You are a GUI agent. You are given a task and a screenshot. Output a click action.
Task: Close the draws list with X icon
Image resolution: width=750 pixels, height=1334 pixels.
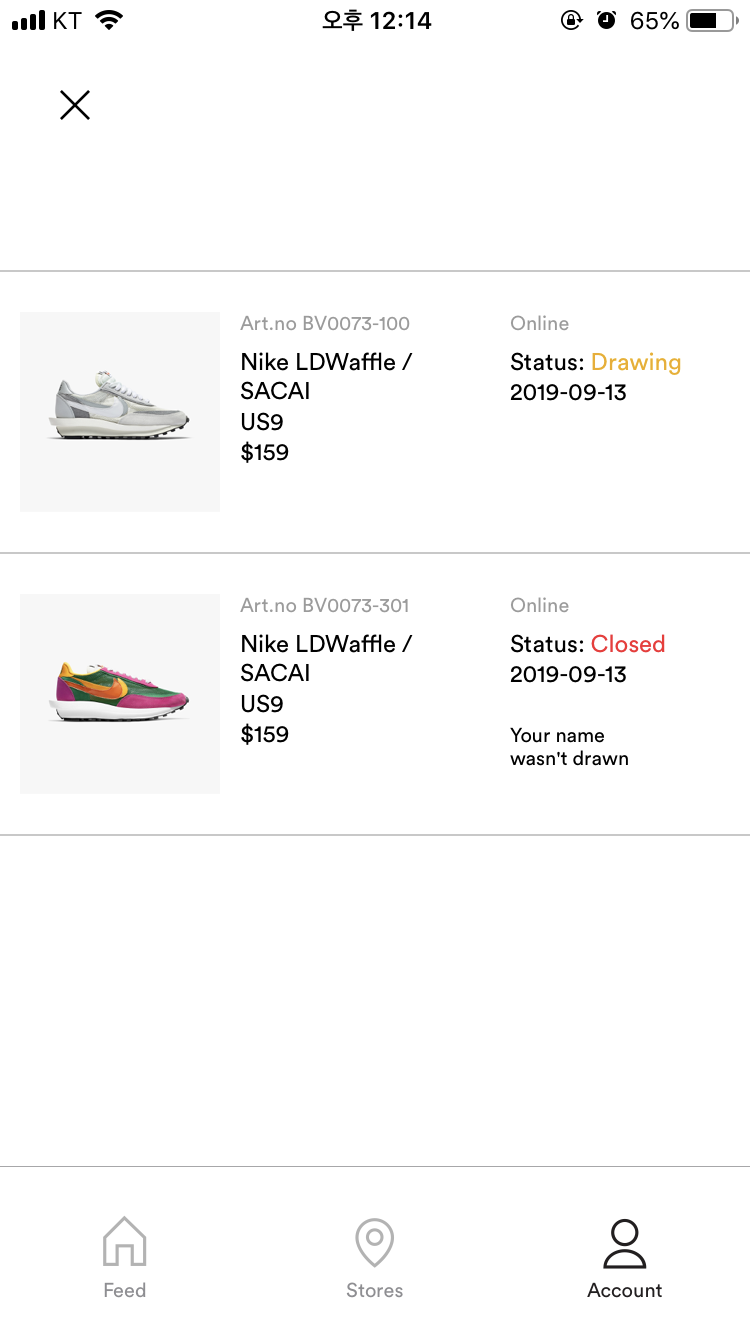[x=75, y=105]
